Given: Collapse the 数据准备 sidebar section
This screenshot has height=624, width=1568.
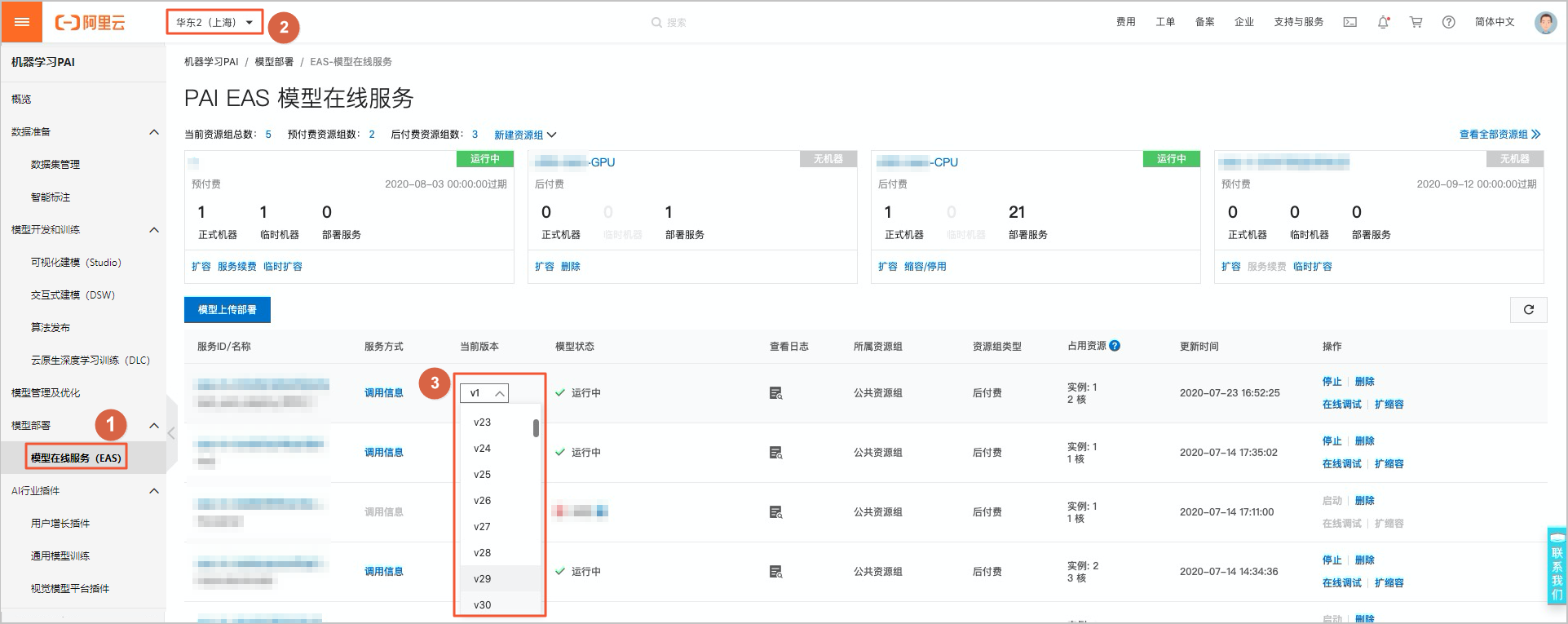Looking at the screenshot, I should [x=154, y=132].
